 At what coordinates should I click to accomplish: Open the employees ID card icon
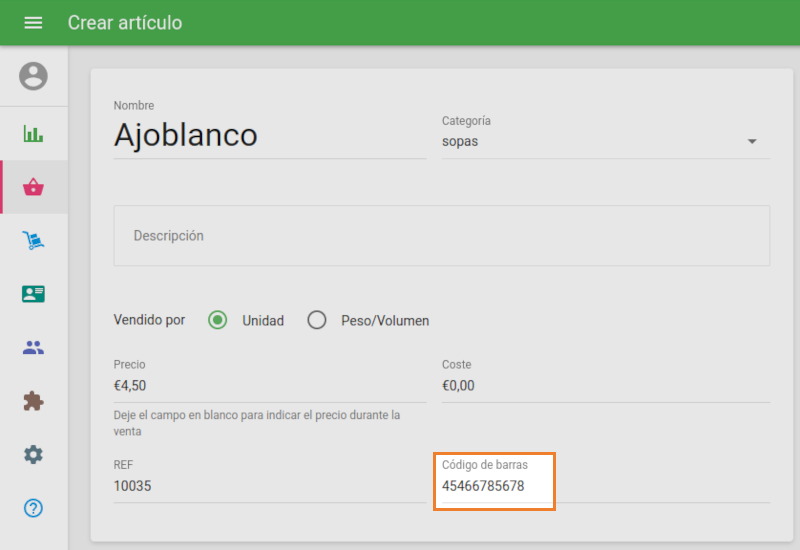click(x=33, y=294)
